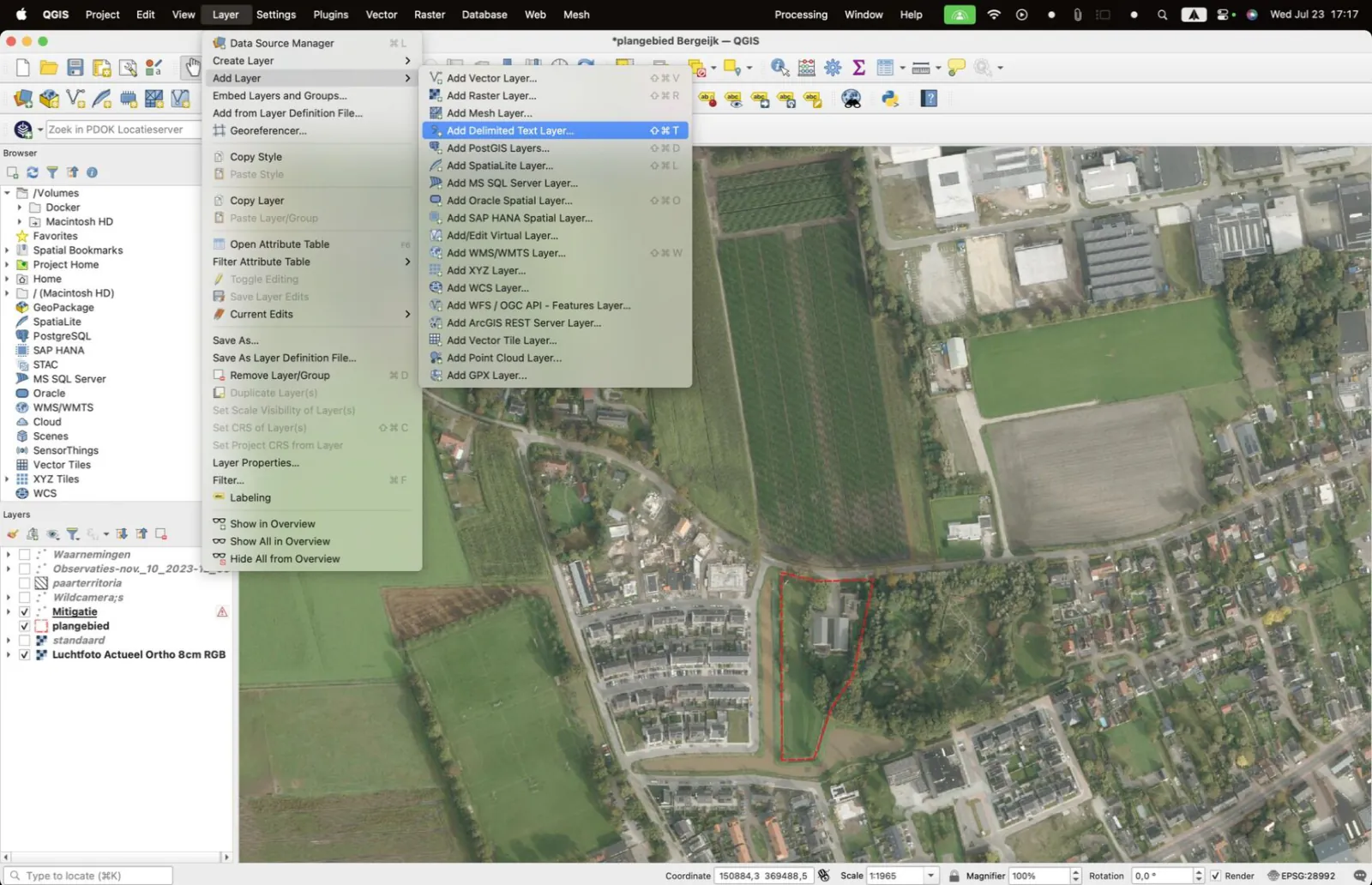Select the Identify Features tool
Viewport: 1372px width, 885px height.
tap(779, 68)
